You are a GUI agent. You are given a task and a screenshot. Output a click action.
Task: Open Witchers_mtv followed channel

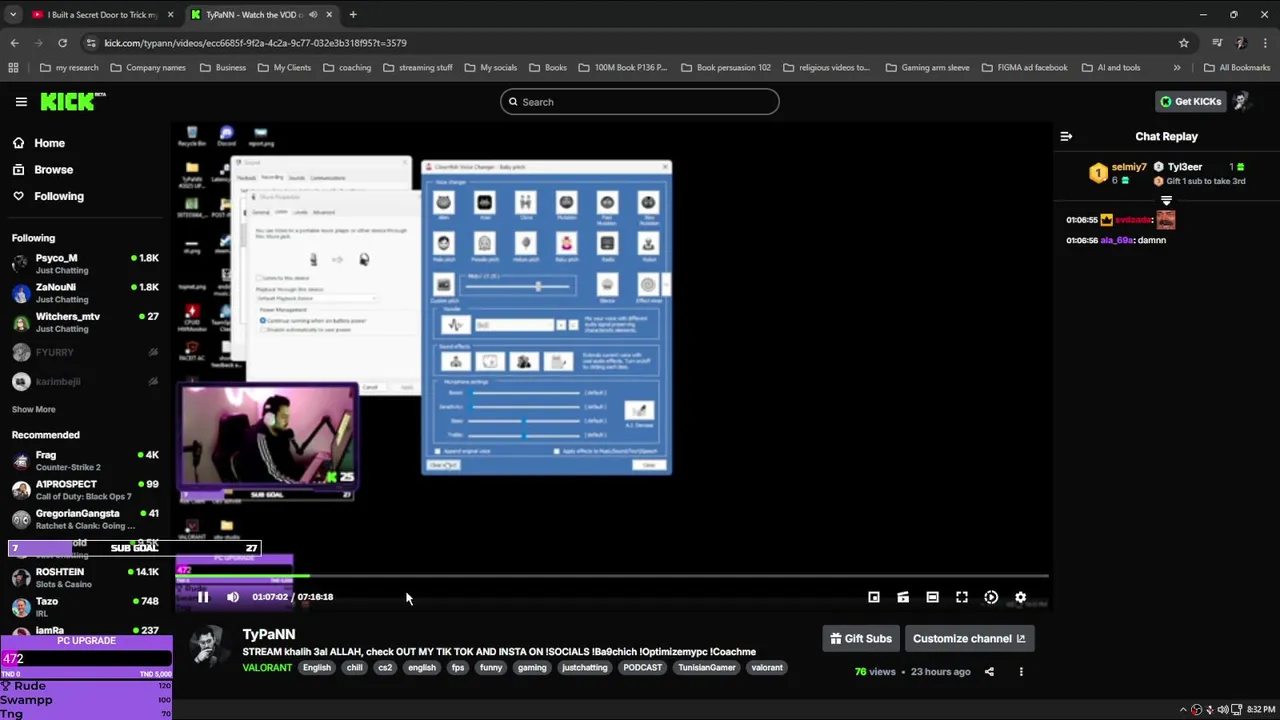pos(85,322)
